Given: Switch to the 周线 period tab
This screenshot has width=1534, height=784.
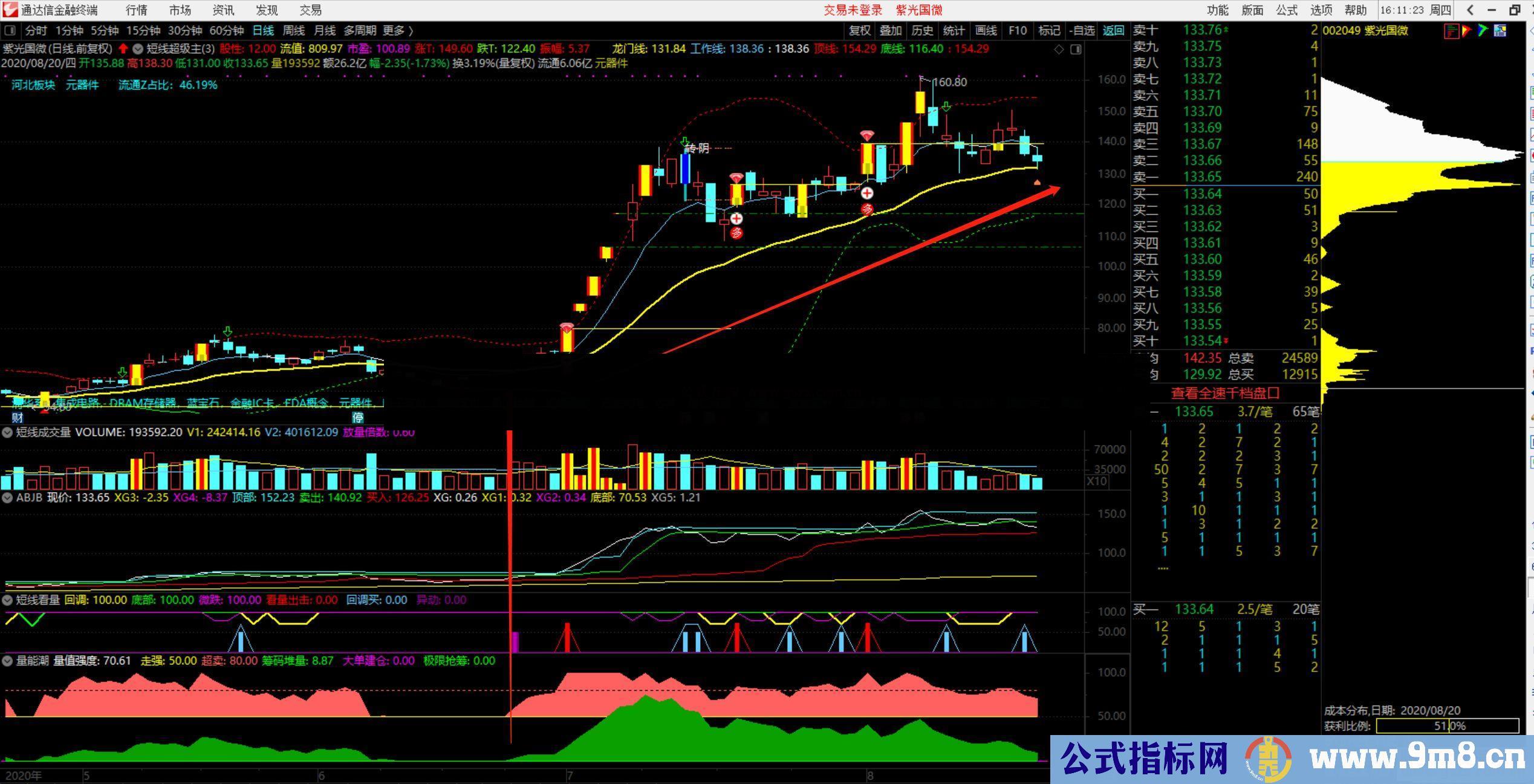Looking at the screenshot, I should [x=294, y=31].
